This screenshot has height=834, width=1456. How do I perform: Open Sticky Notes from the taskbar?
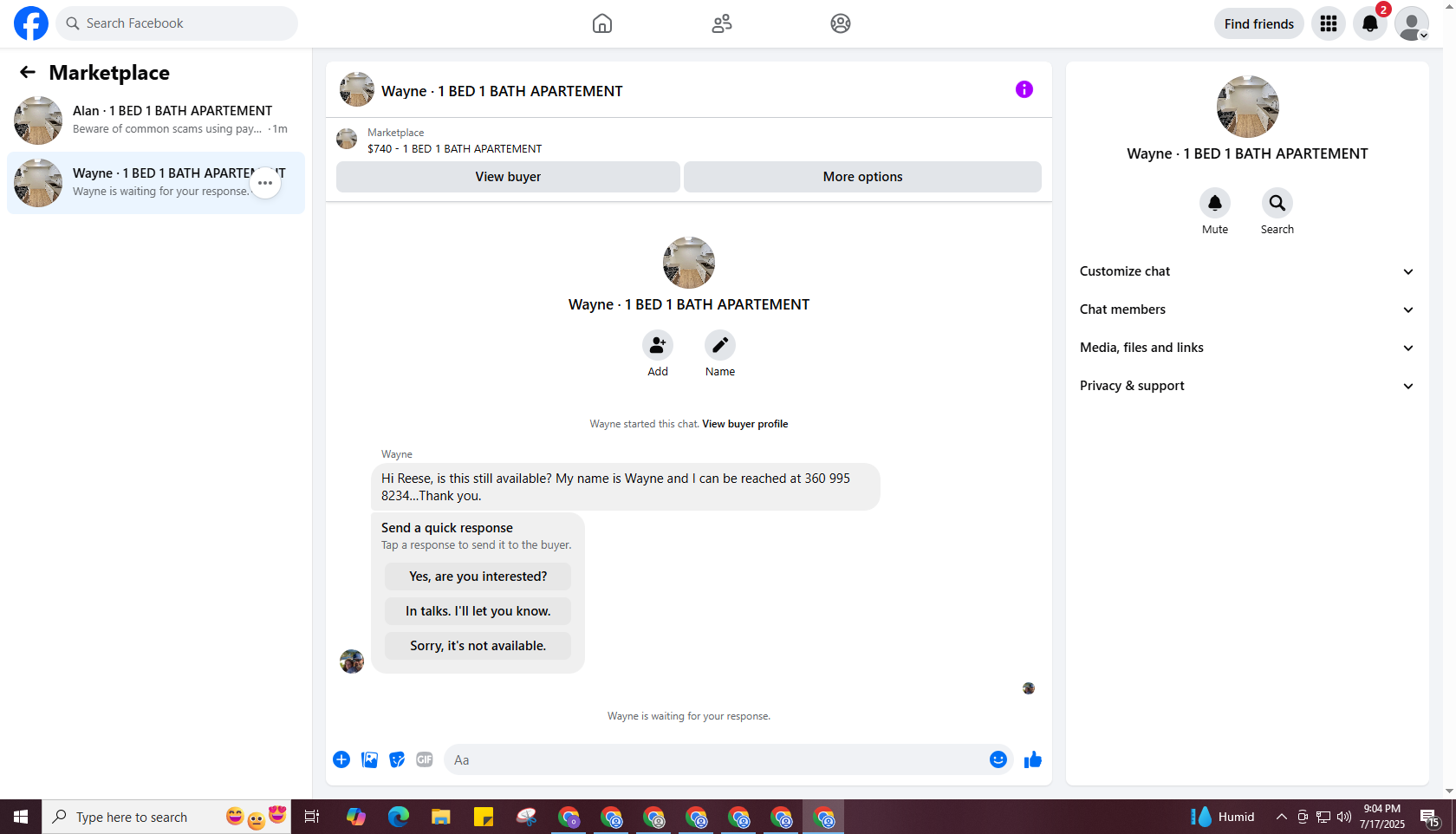484,817
